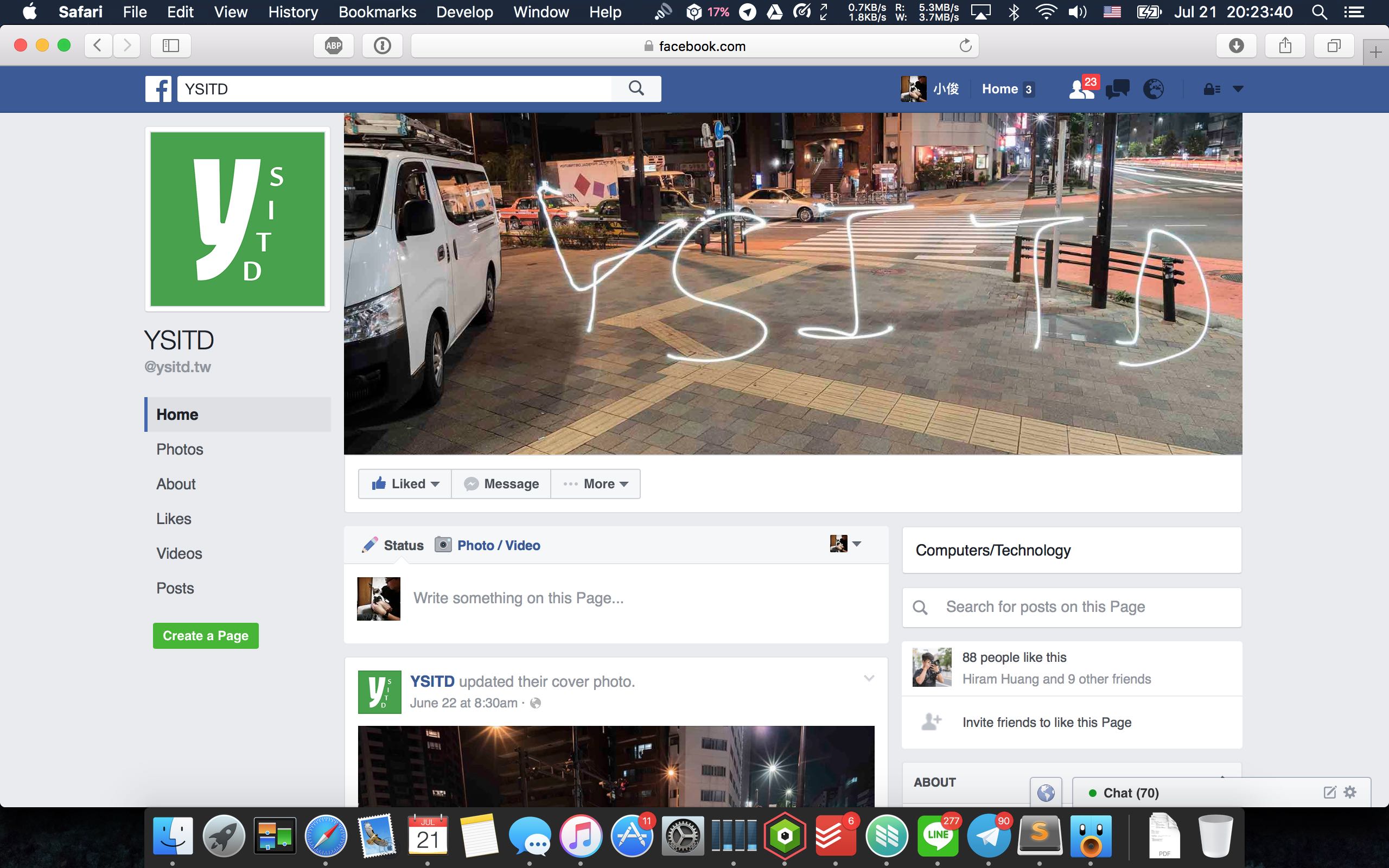Image resolution: width=1389 pixels, height=868 pixels.
Task: Expand post options chevron on cover photo post
Action: (x=869, y=679)
